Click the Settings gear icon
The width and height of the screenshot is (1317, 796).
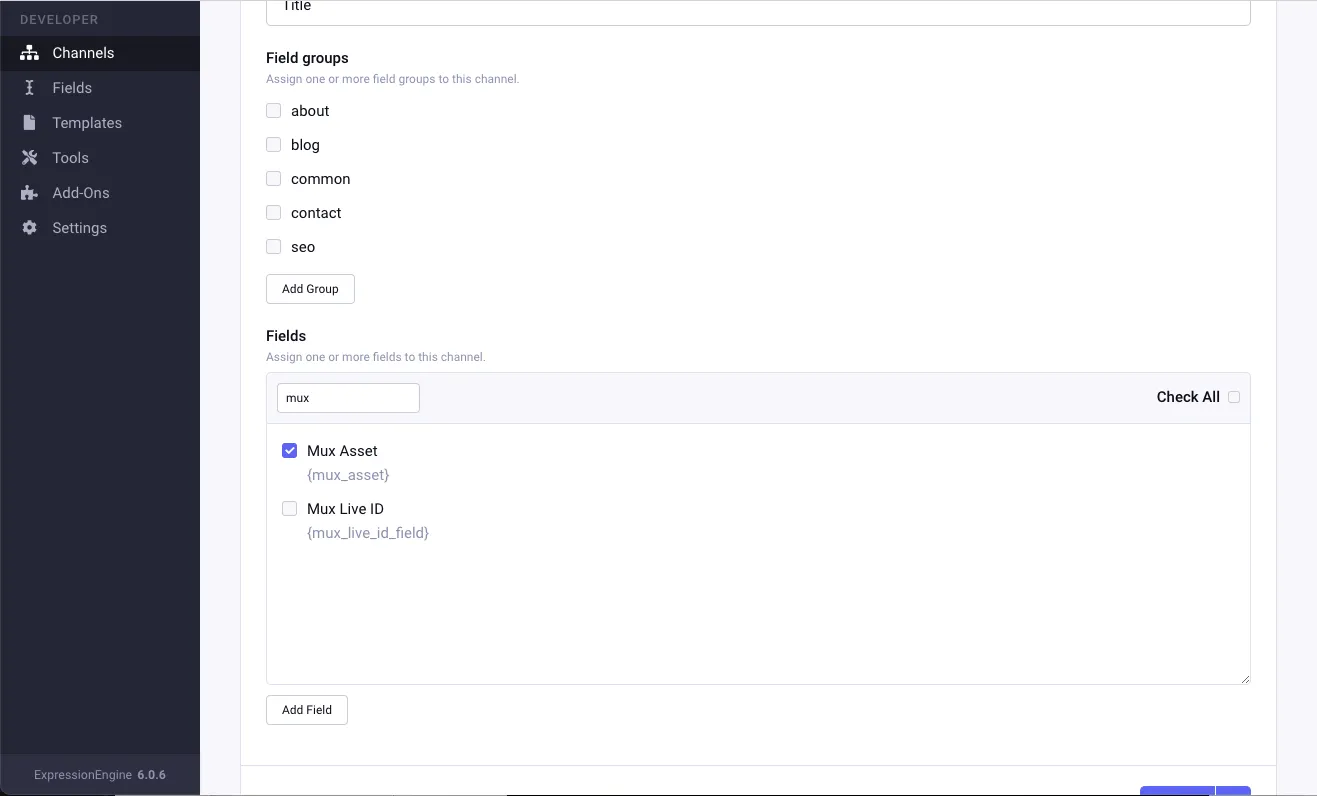coord(29,228)
